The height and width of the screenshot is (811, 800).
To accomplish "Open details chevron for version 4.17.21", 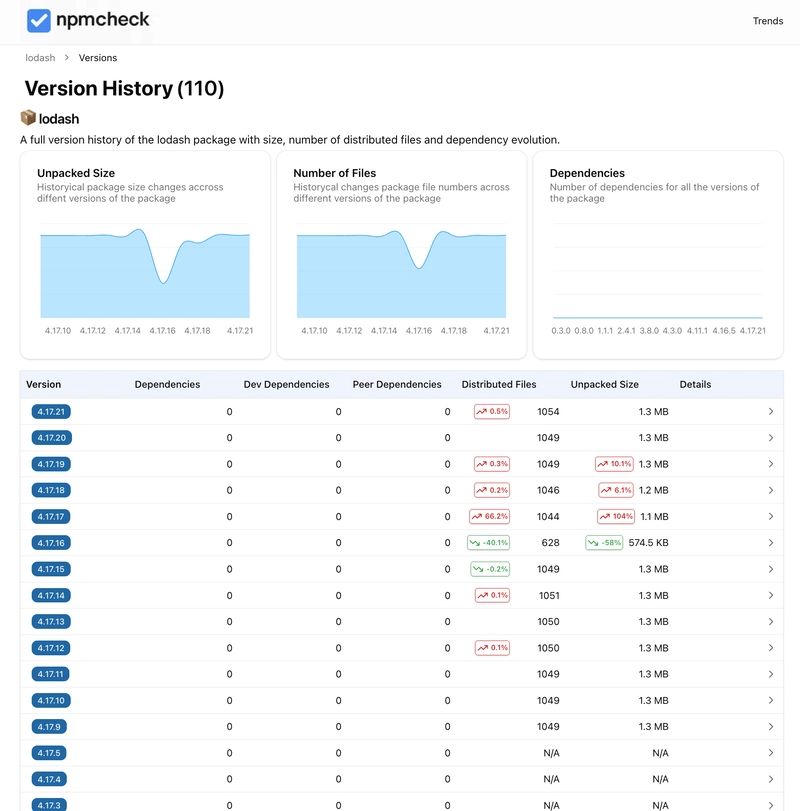I will (x=771, y=412).
